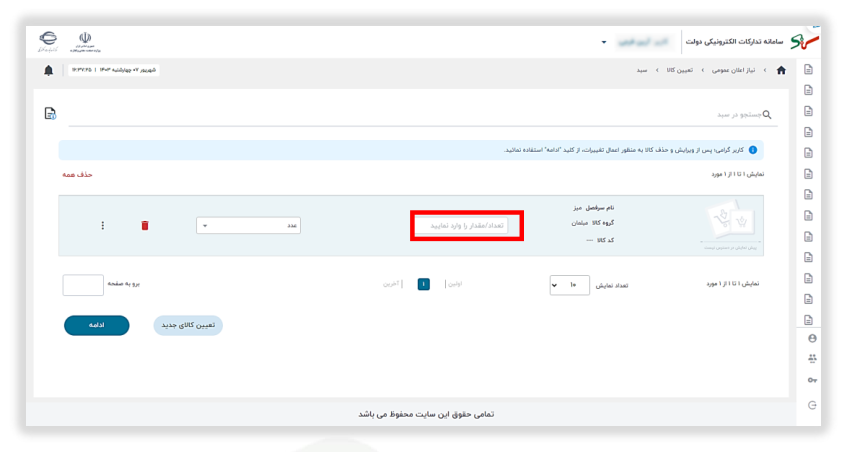Screen dimensions: 847x452
Task: Open the group users icon in the sidebar
Action: tap(812, 358)
